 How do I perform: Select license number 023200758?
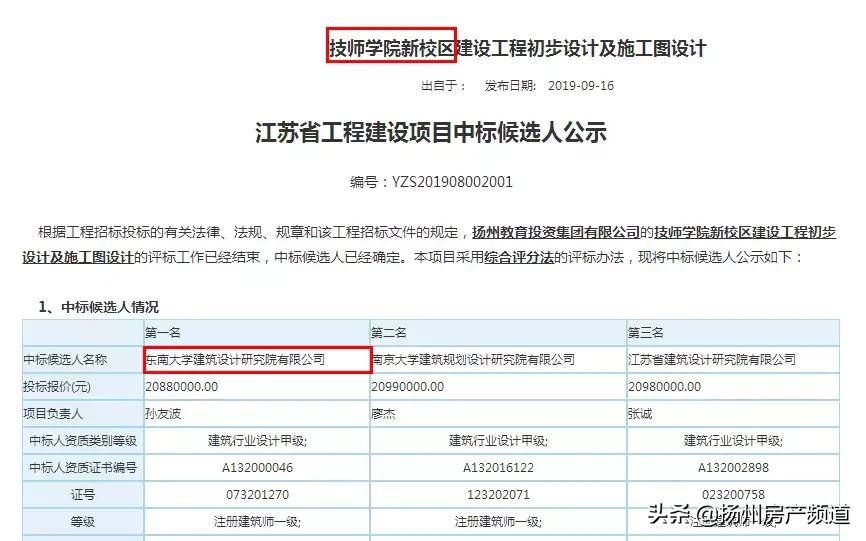click(x=733, y=495)
